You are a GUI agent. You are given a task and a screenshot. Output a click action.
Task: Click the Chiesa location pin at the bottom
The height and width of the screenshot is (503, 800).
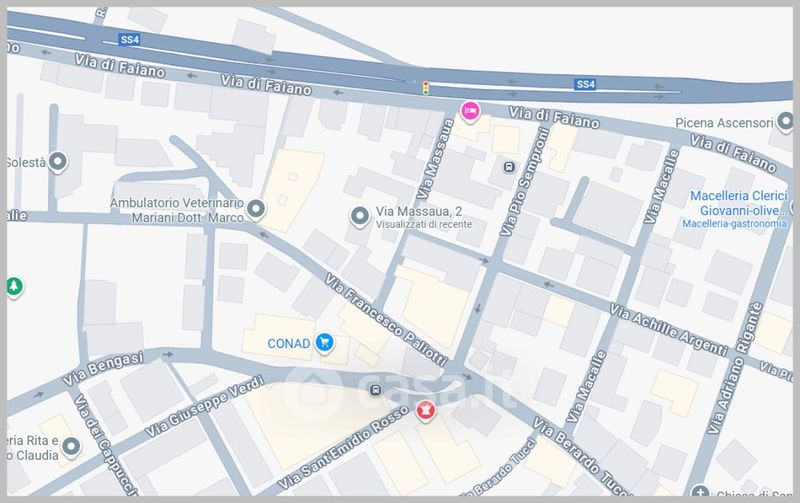coord(703,494)
